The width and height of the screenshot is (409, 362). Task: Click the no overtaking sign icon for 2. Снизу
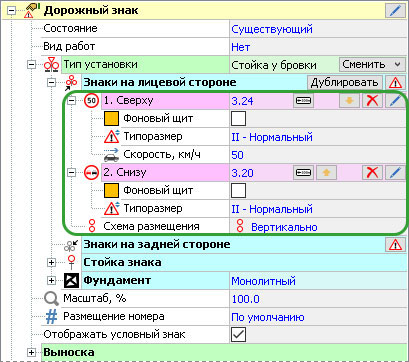coord(91,172)
